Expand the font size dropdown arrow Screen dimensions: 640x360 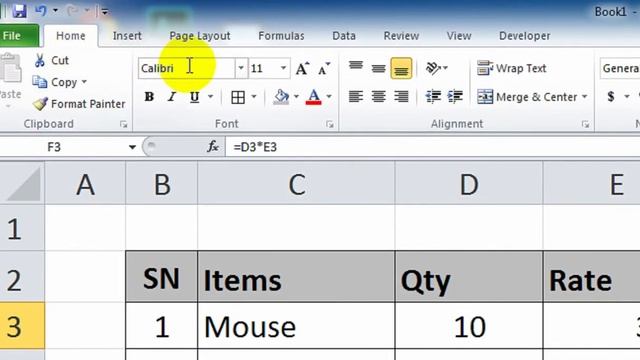[283, 68]
